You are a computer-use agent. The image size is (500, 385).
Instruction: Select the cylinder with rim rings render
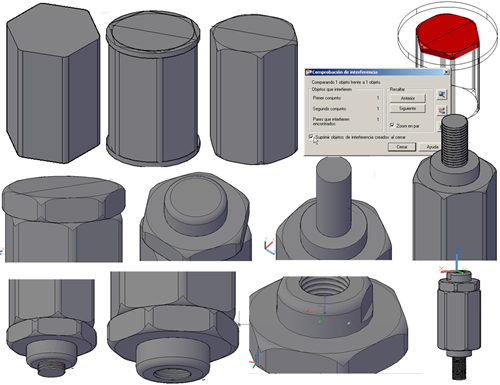click(153, 88)
